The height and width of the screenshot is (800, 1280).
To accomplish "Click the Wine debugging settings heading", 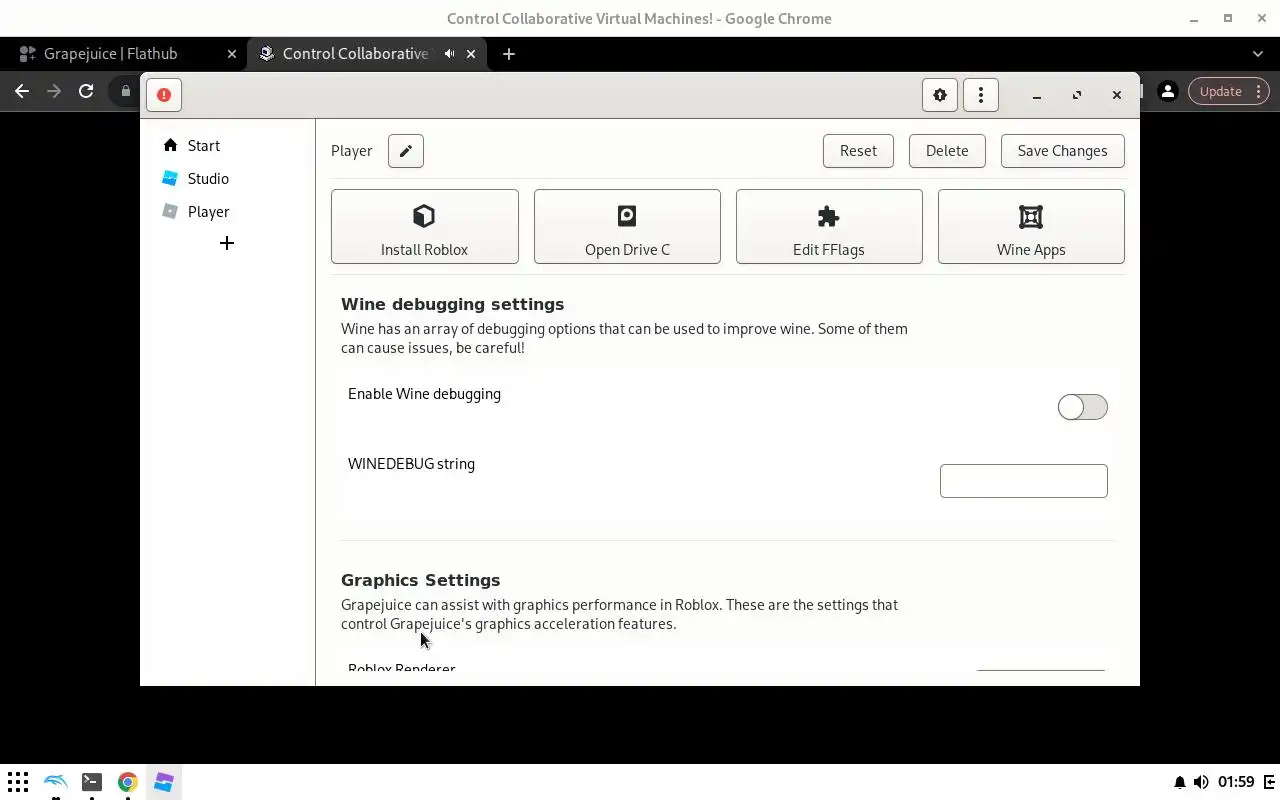I will coord(452,304).
